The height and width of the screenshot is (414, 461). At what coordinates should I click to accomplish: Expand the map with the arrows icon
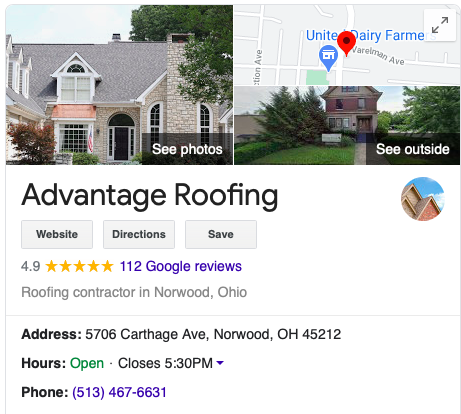[440, 25]
